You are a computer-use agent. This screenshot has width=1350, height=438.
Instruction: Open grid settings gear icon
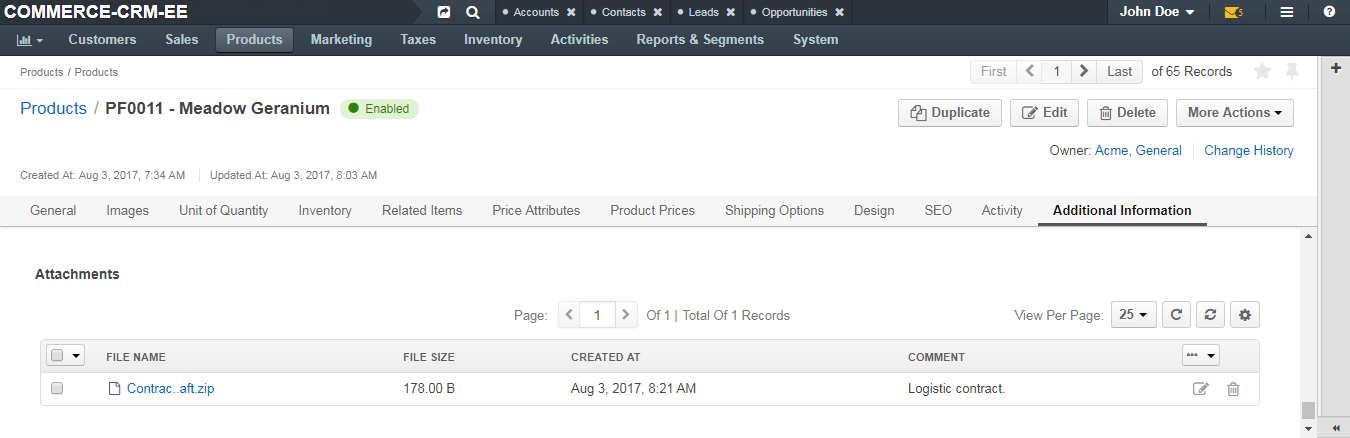tap(1245, 315)
